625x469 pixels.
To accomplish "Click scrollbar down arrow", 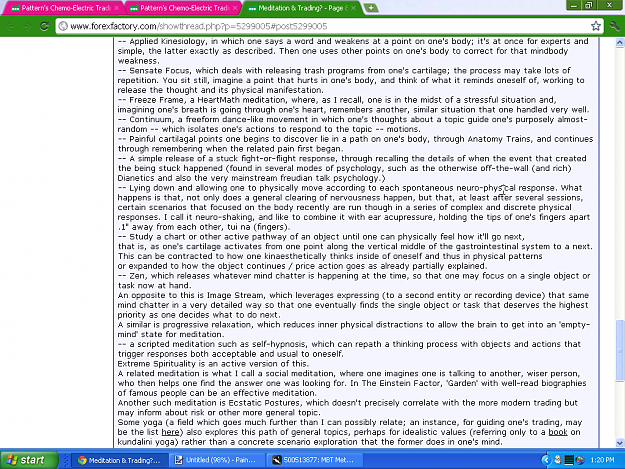I will coord(619,443).
